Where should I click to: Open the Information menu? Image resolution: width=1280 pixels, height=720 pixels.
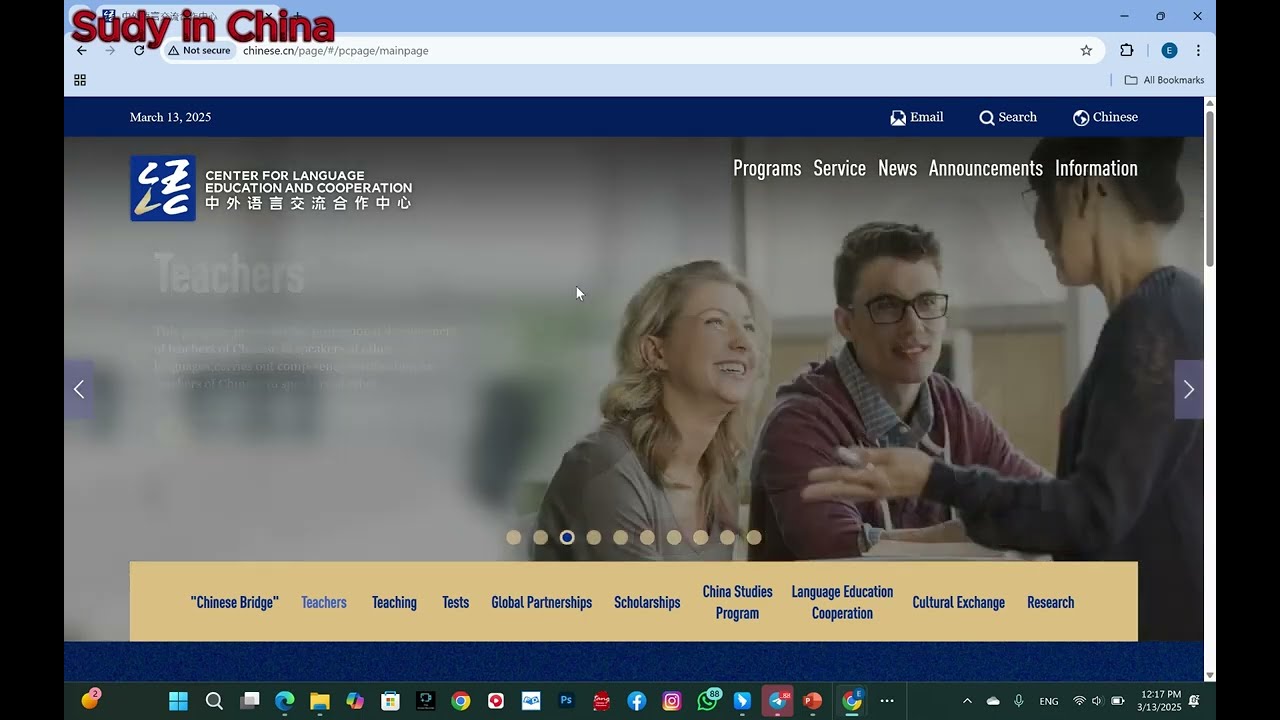[x=1096, y=168]
